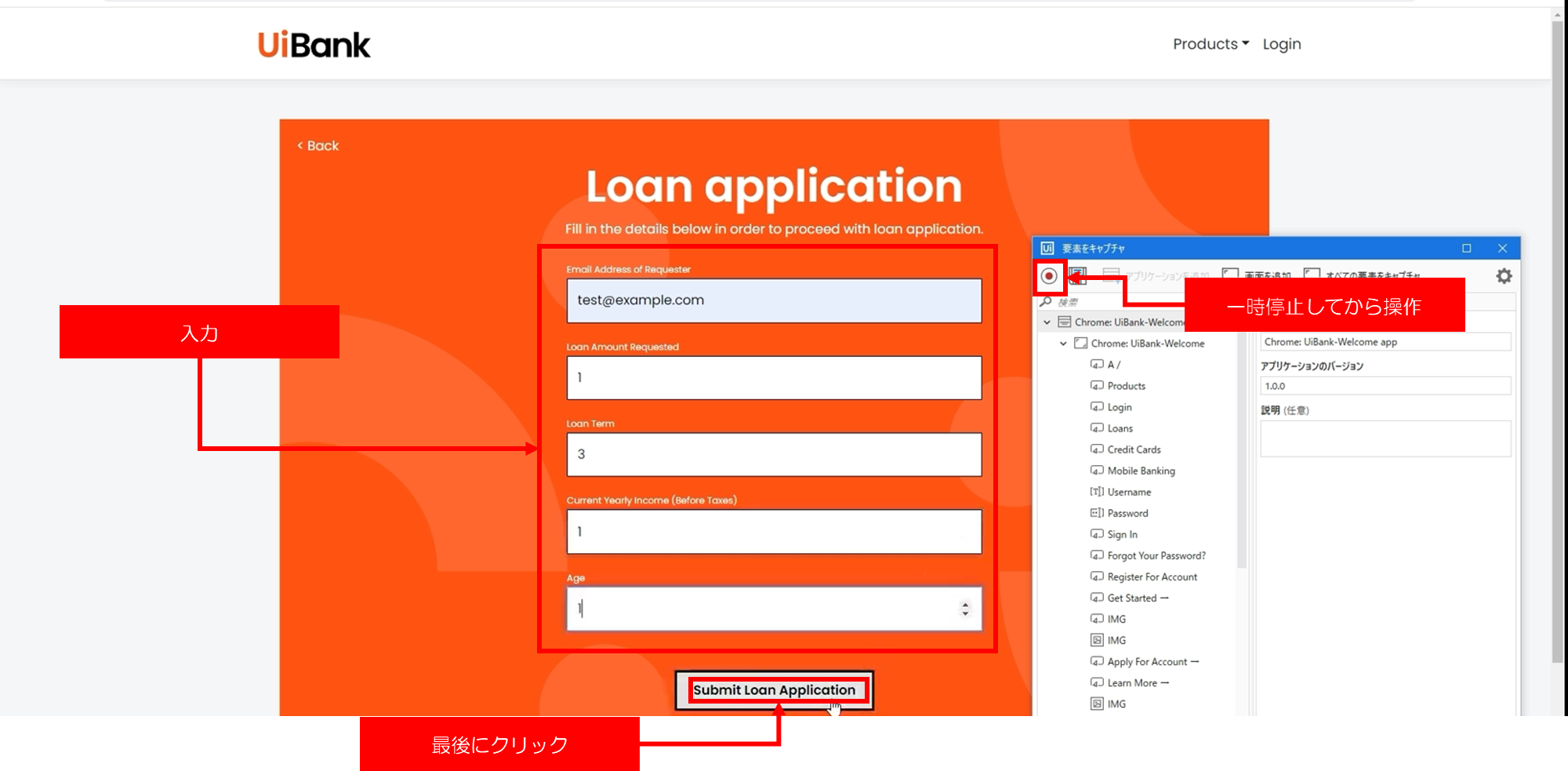Click the Loans row's element icon

pos(1097,428)
